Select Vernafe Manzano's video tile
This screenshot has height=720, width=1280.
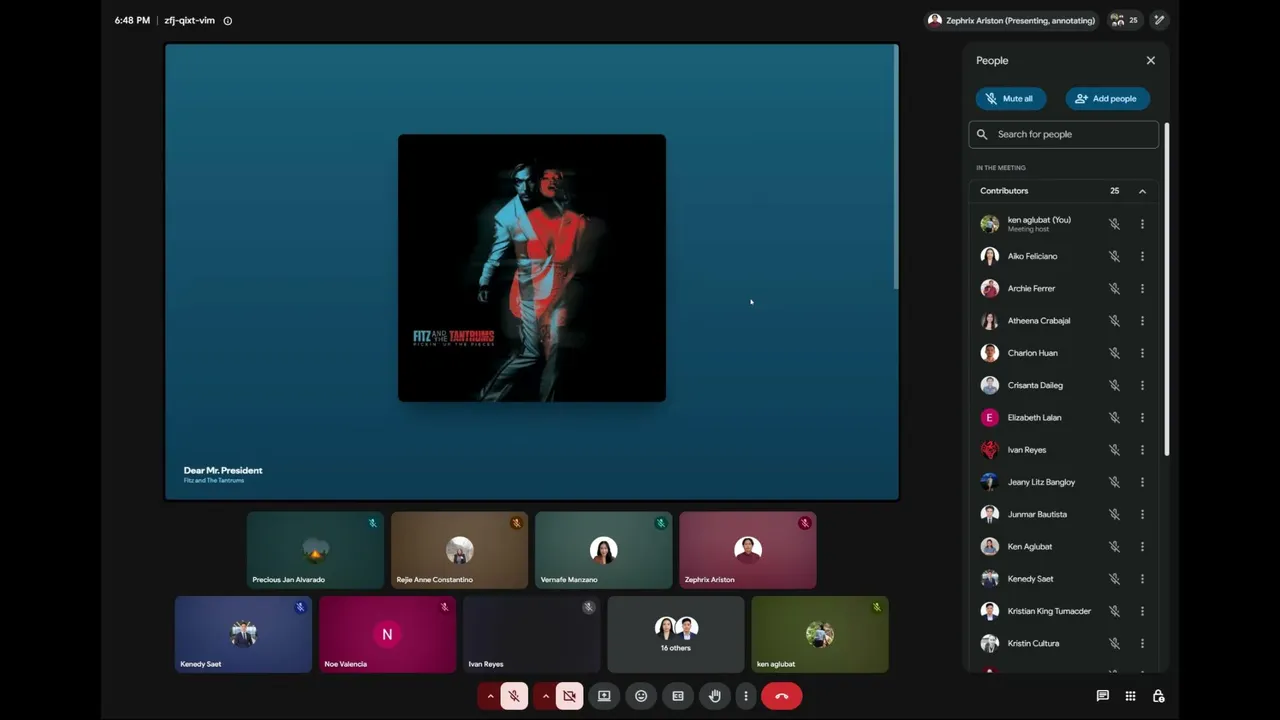pyautogui.click(x=603, y=550)
